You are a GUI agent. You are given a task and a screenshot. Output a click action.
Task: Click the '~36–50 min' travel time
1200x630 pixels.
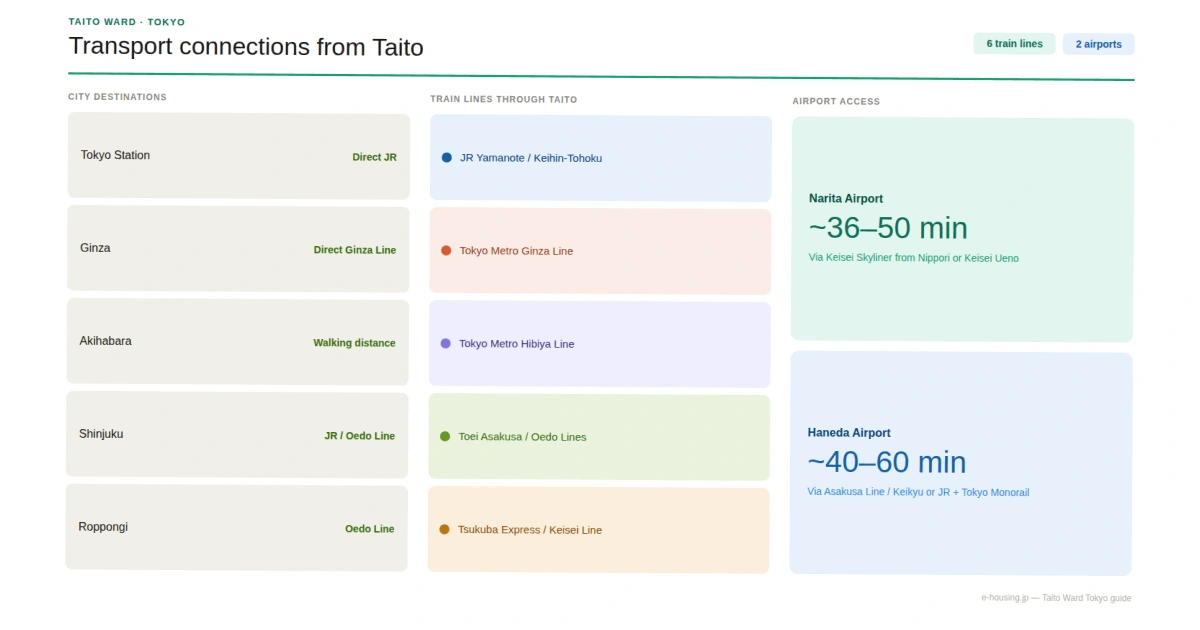coord(888,228)
